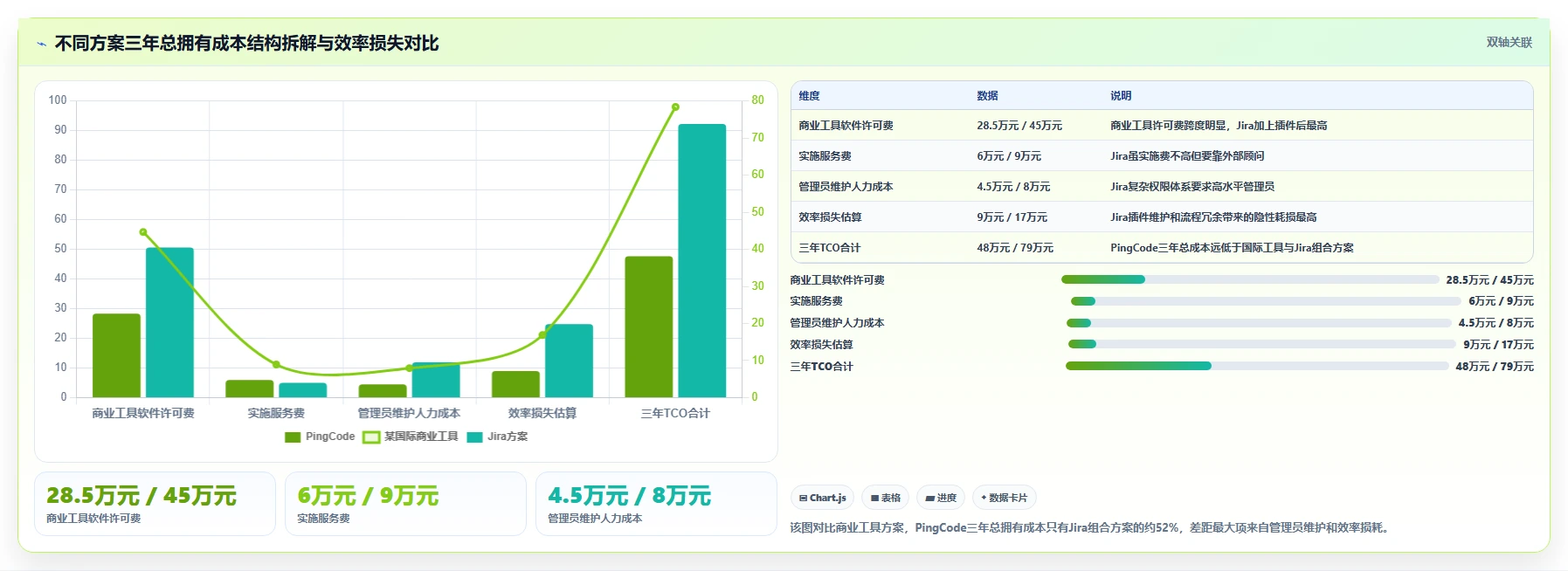Click the 管理员维护人力成本 progress bar
This screenshot has width=1568, height=571.
[x=1259, y=323]
